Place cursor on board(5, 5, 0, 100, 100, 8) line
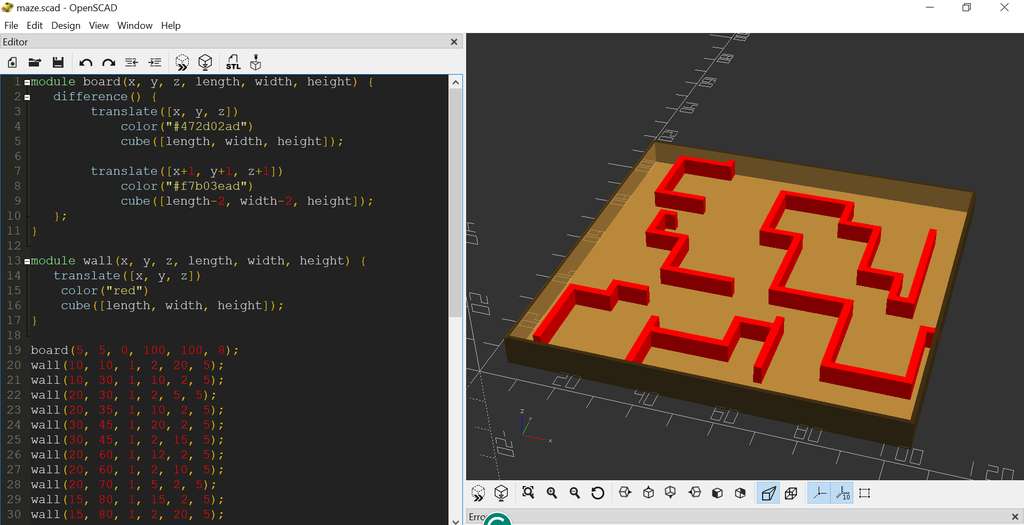Image resolution: width=1024 pixels, height=525 pixels. (x=135, y=351)
